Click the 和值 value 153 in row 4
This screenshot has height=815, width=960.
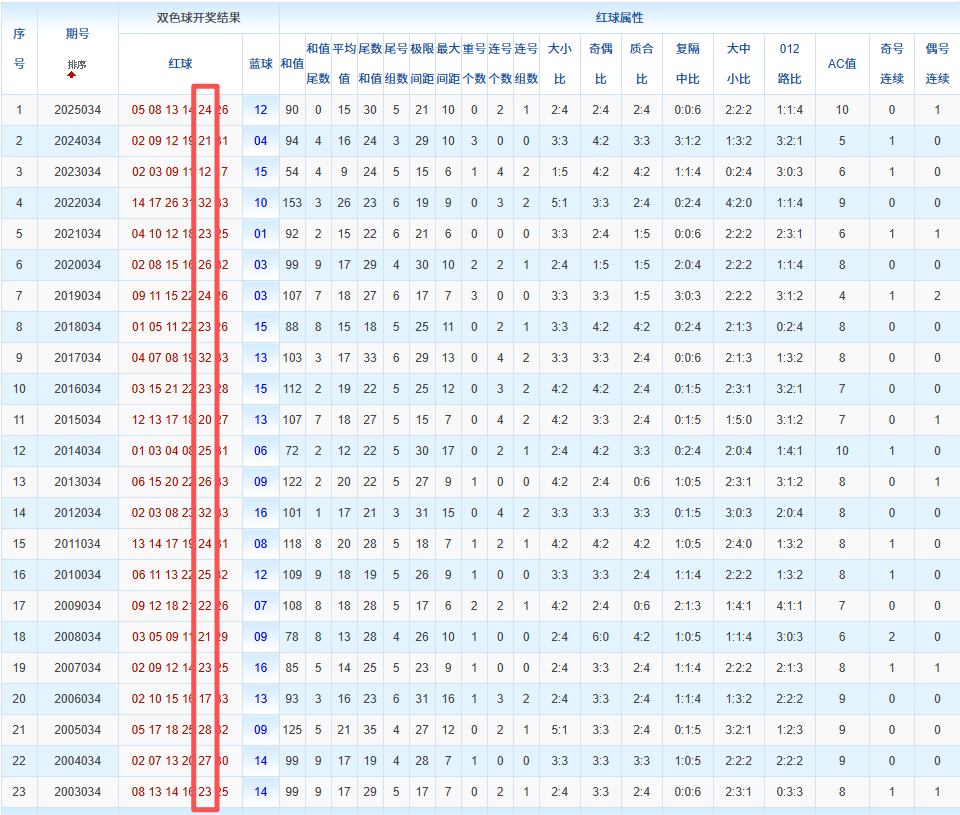[x=292, y=203]
